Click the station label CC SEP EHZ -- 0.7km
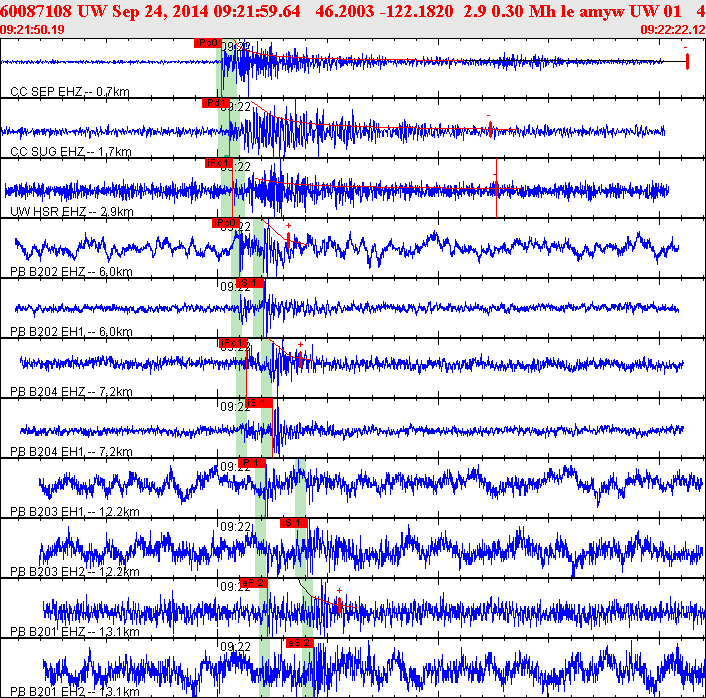Screen dimensions: 706x698 (x=70, y=92)
